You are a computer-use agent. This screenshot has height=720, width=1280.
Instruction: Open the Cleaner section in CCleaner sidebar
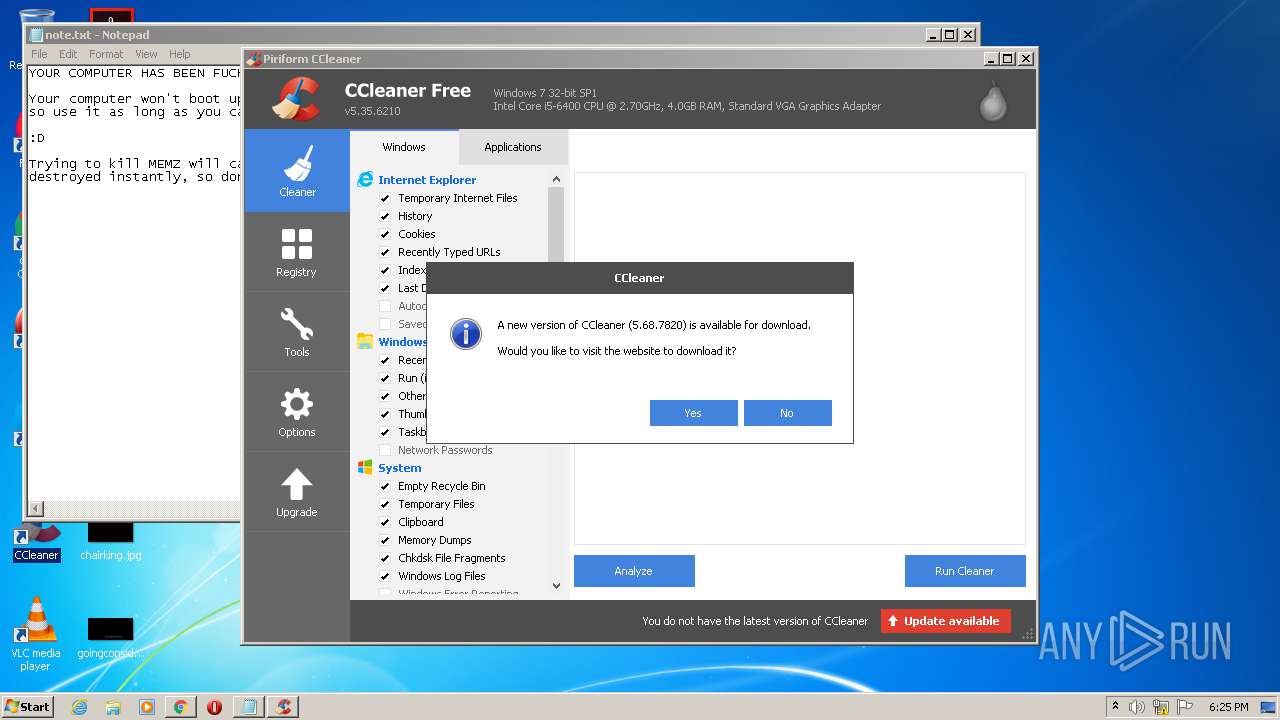click(x=297, y=171)
